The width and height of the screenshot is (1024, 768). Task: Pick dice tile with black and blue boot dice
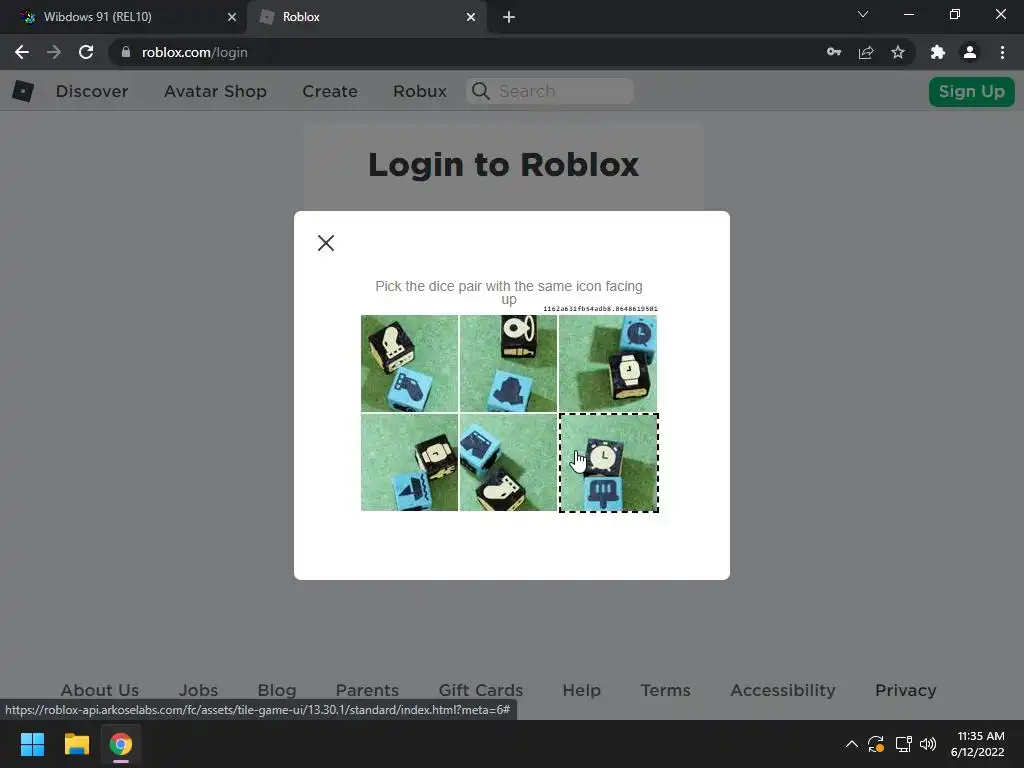(x=409, y=363)
